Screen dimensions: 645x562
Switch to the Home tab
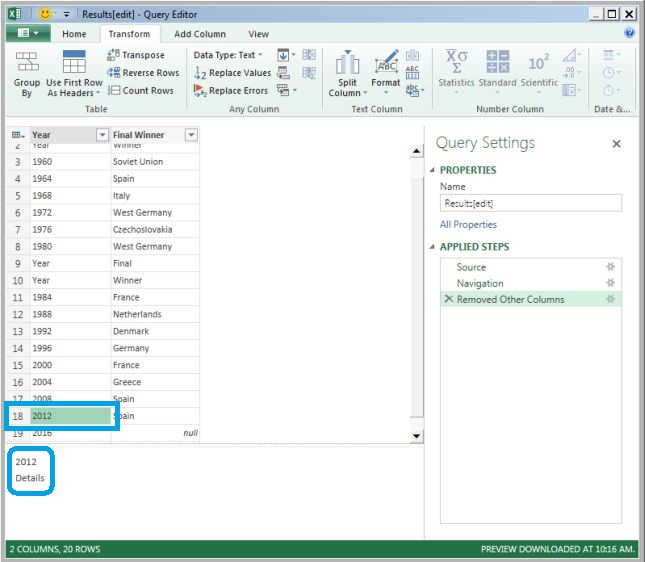tap(74, 33)
